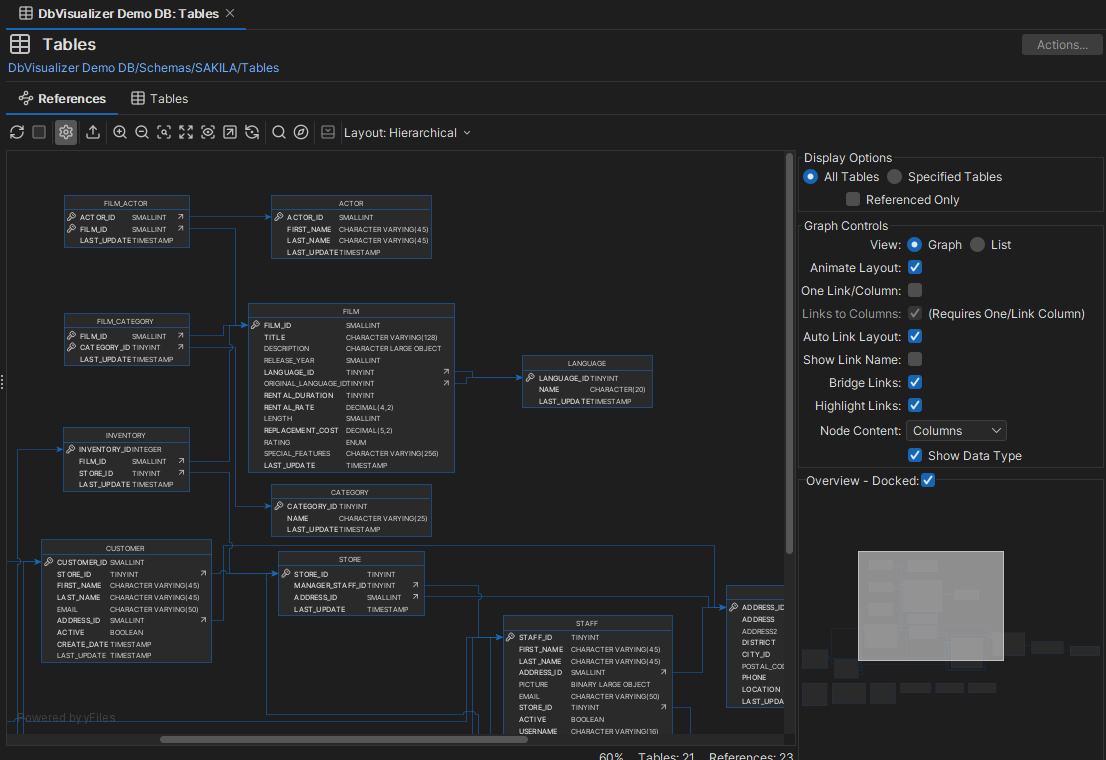Click the Actions... button
Image resolution: width=1106 pixels, height=760 pixels.
click(x=1061, y=44)
